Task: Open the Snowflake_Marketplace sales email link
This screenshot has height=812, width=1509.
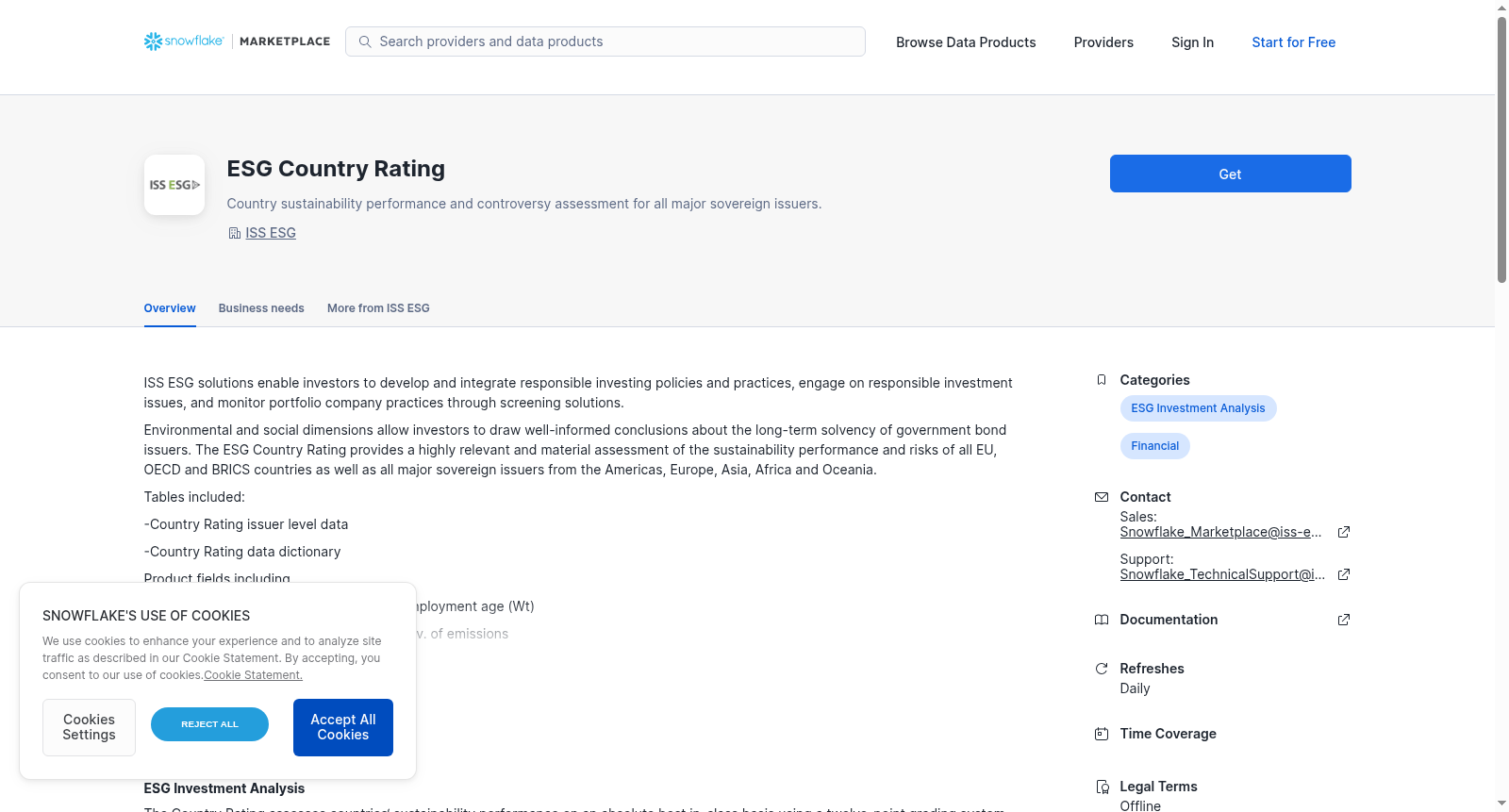Action: 1220,532
